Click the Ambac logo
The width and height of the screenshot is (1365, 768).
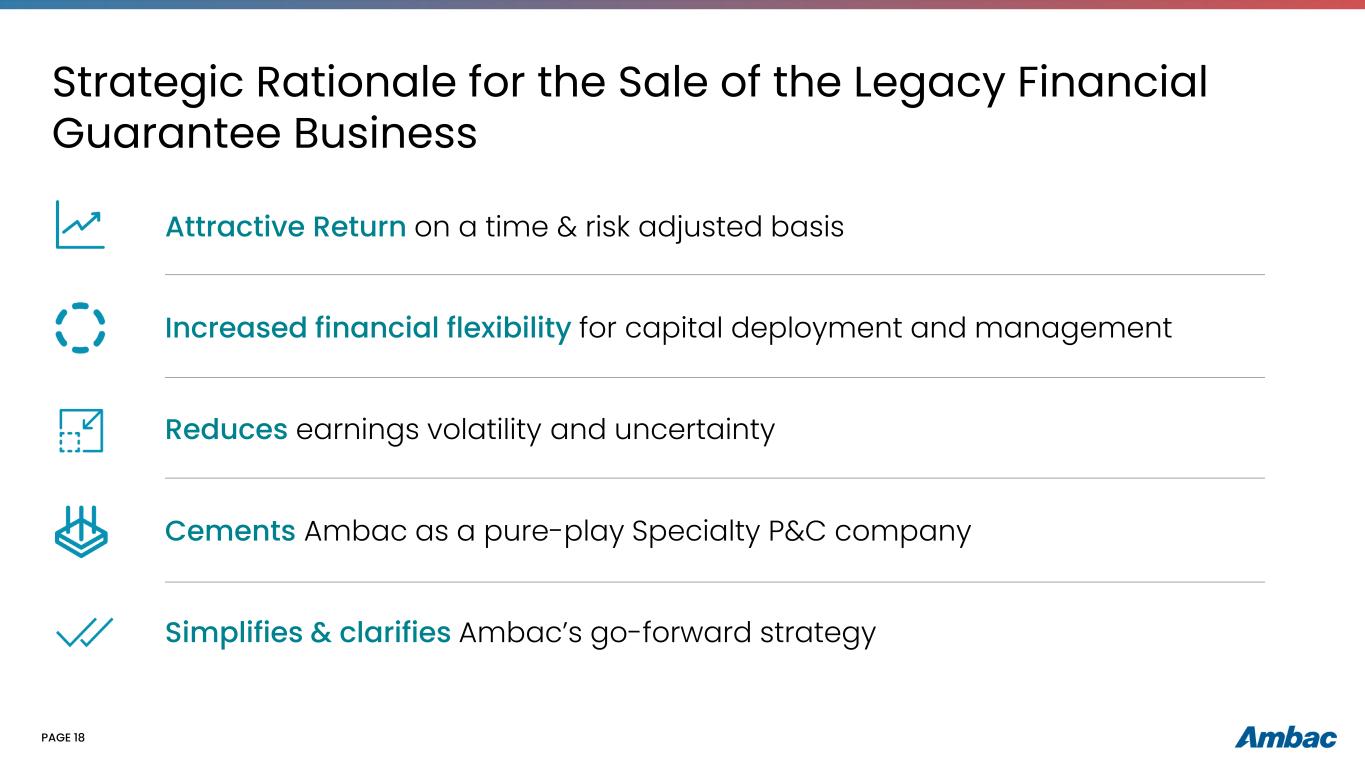1285,738
